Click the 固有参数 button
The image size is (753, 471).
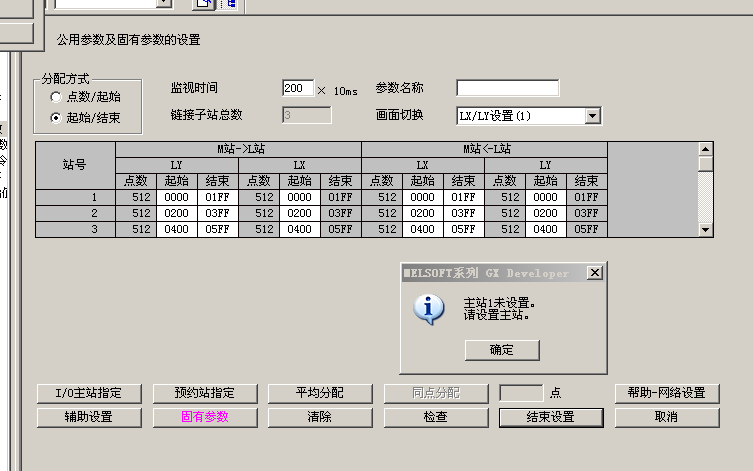click(207, 417)
